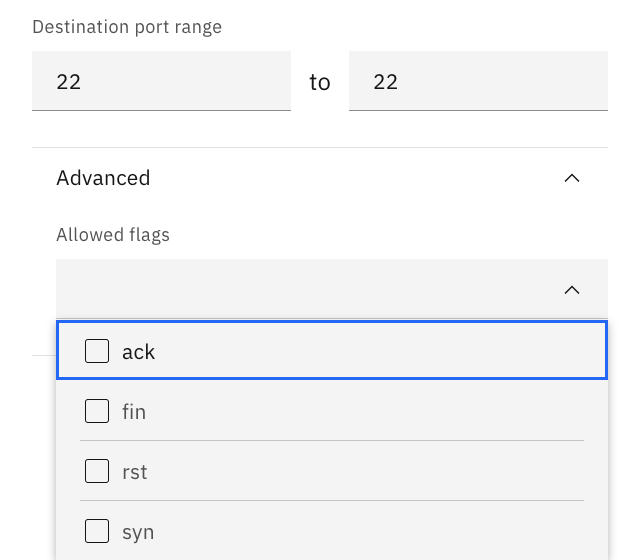Click the 'to' text between port fields
Viewport: 640px width, 560px height.
pyautogui.click(x=320, y=82)
